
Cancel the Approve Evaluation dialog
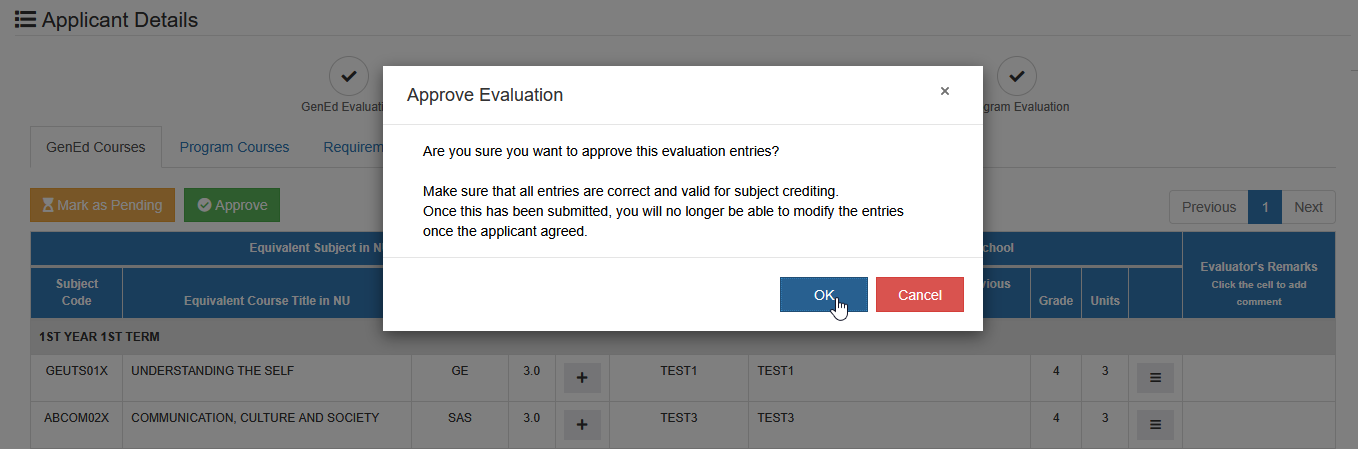pyautogui.click(x=919, y=294)
